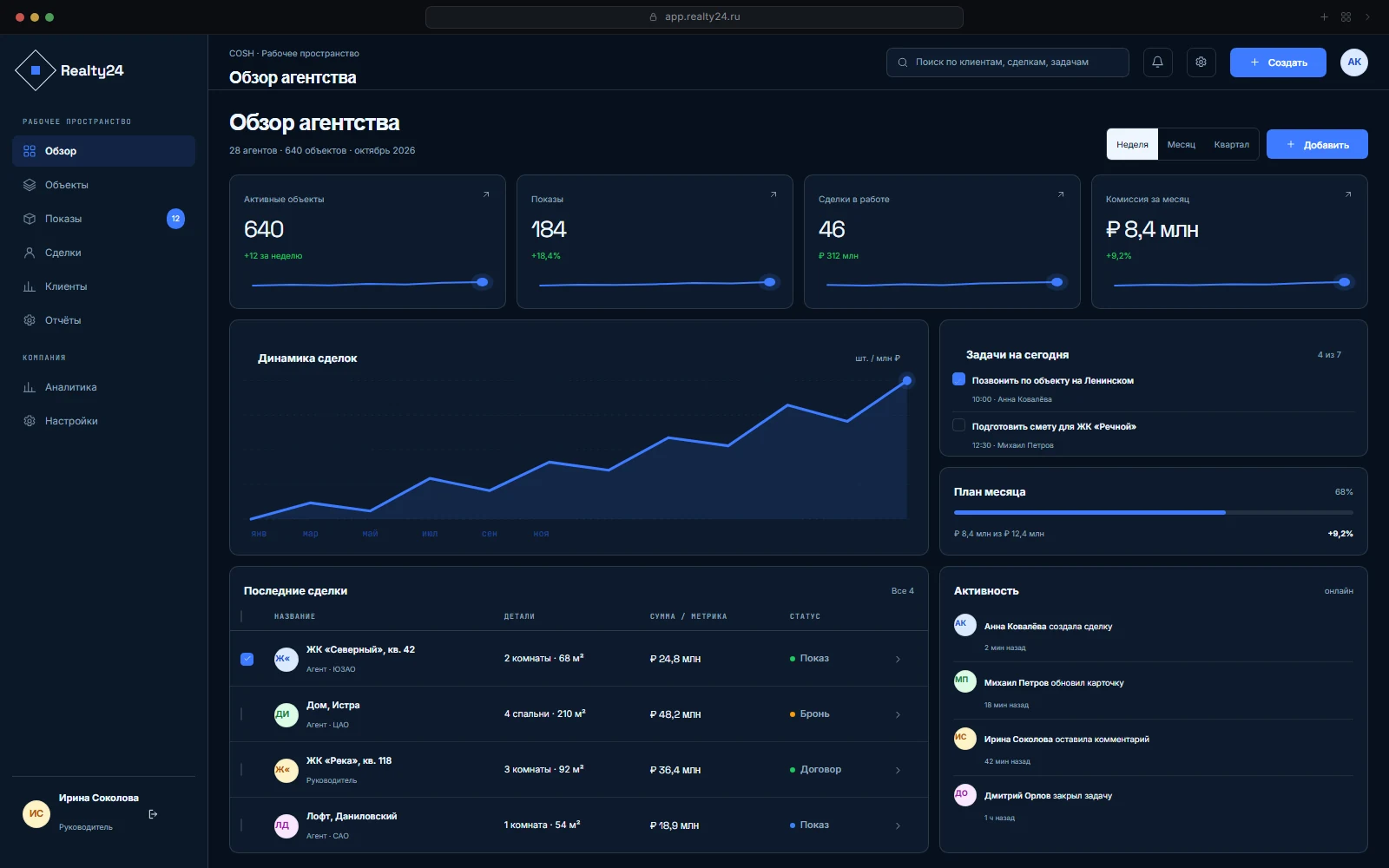Expand the ЖК «Река», кв. 118 row chevron
1389x868 pixels.
(898, 771)
